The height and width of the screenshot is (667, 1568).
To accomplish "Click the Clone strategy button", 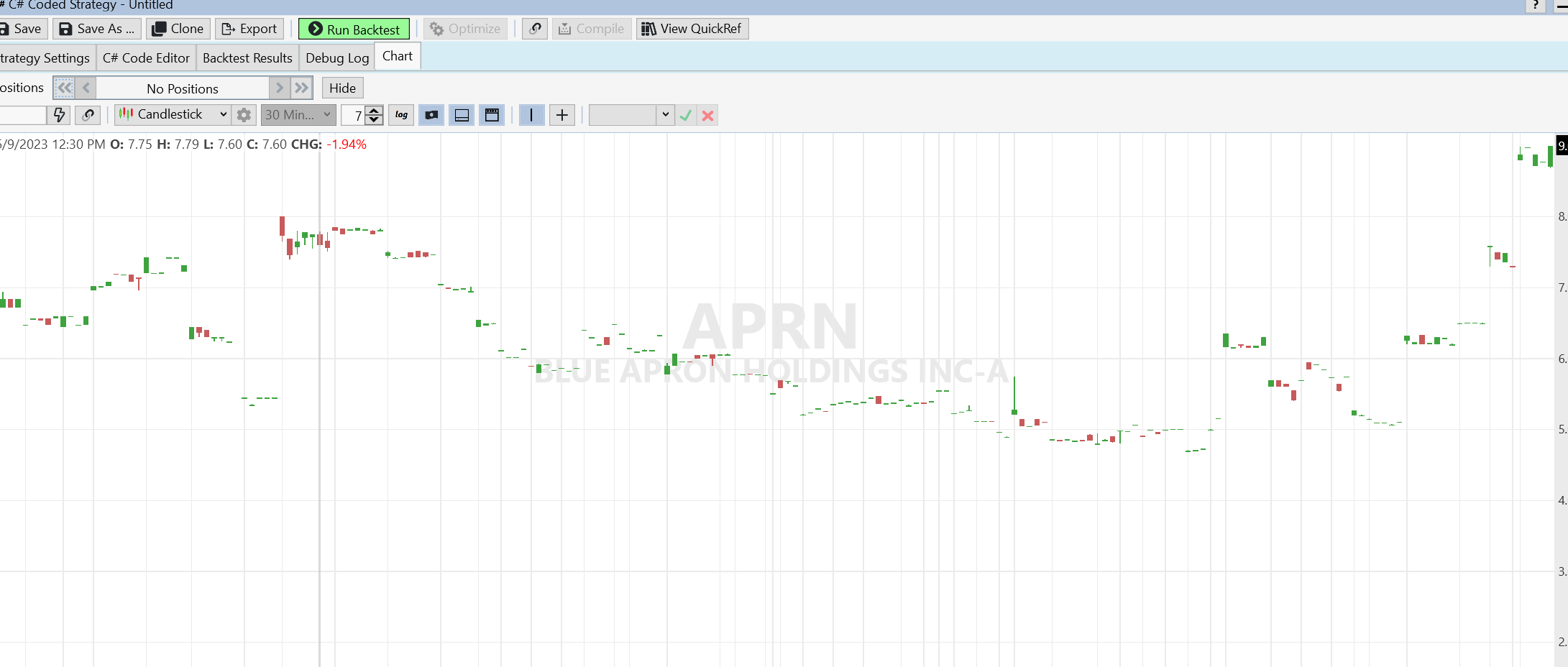I will (178, 29).
